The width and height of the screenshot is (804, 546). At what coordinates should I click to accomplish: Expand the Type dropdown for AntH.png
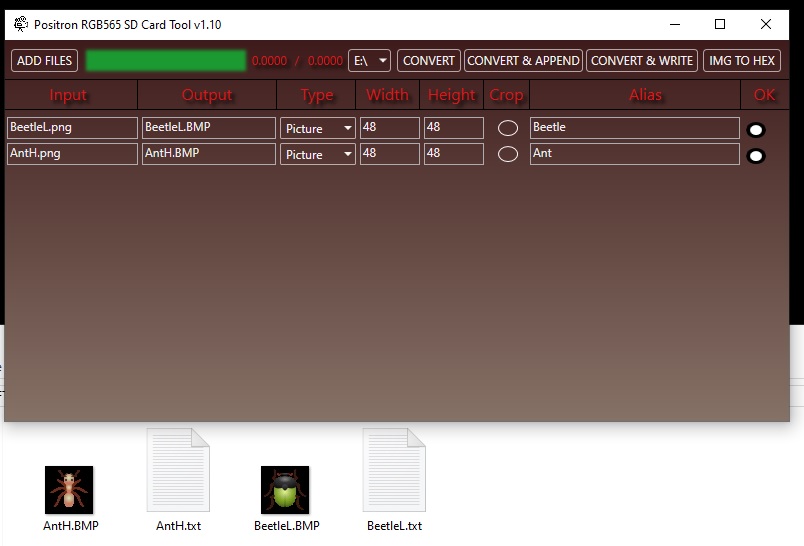tap(318, 154)
